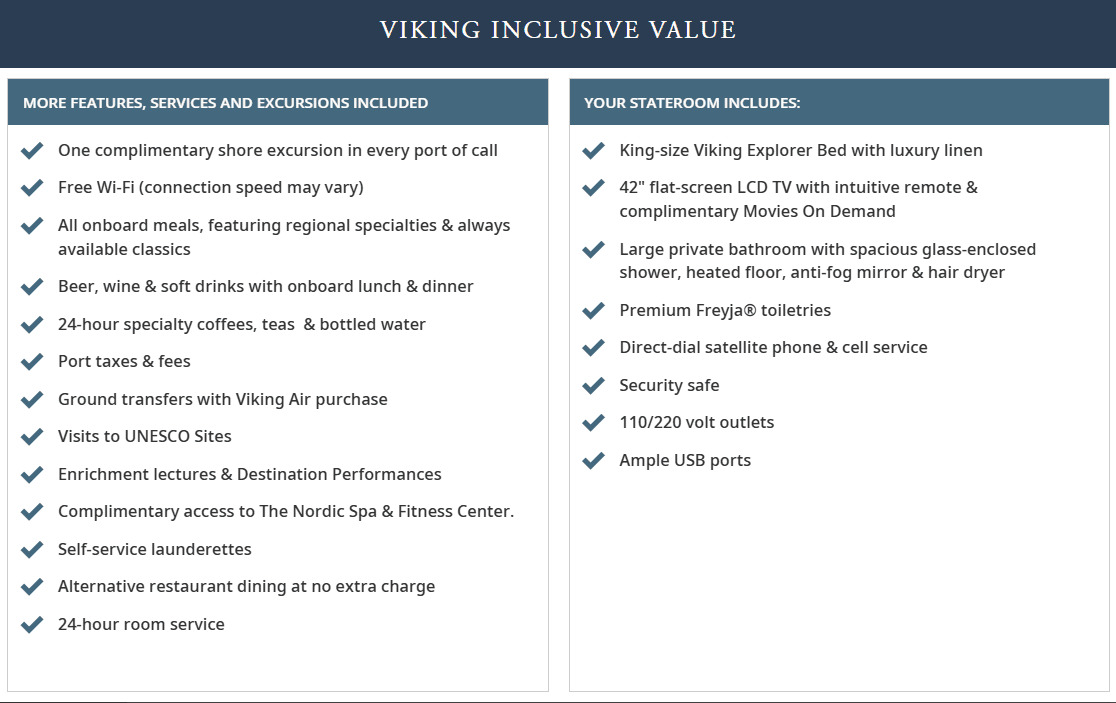The image size is (1116, 703).
Task: Click checkmark next to 110/220 volt outlets
Action: click(594, 422)
